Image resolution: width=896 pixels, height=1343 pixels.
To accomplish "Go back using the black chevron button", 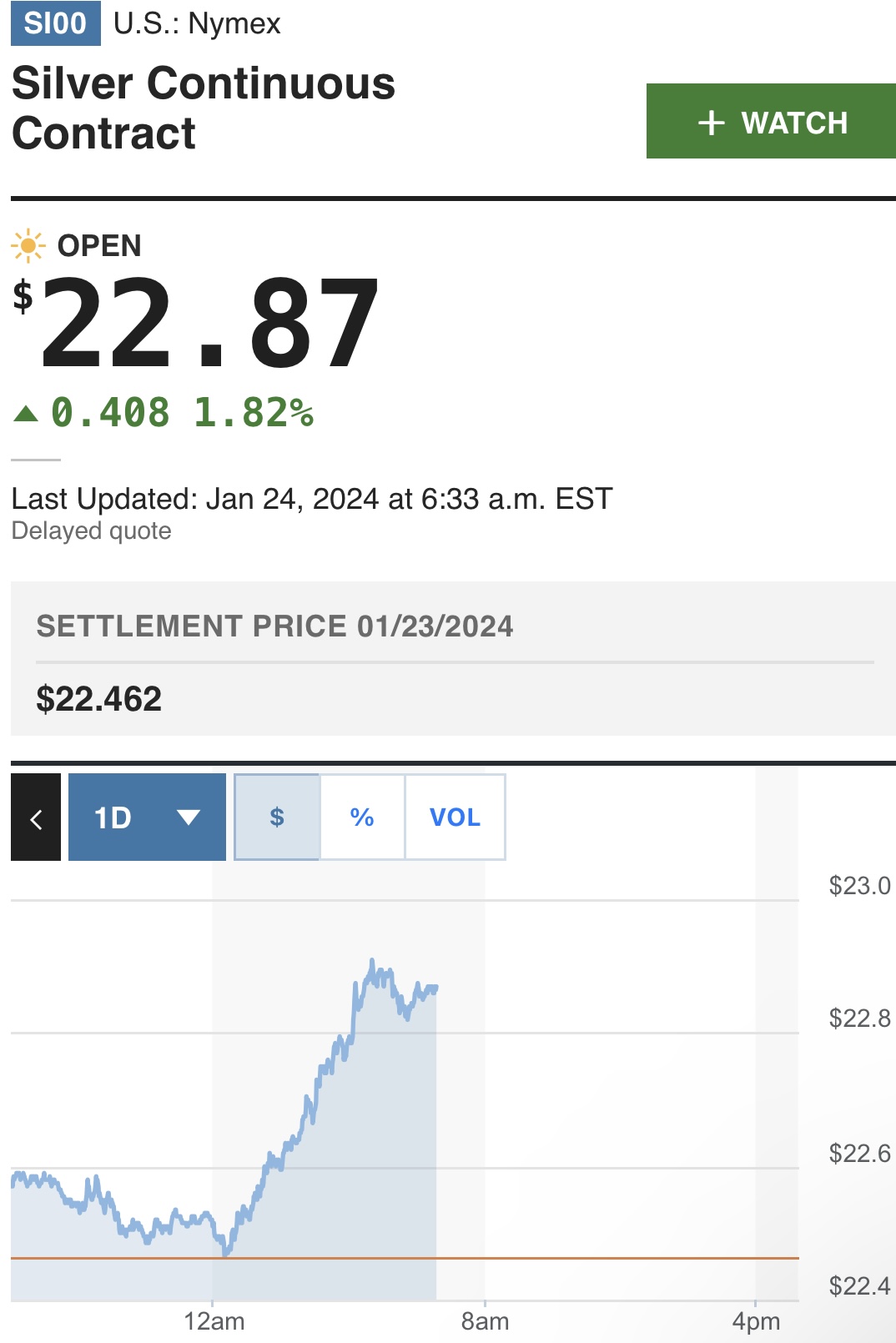I will pos(36,817).
